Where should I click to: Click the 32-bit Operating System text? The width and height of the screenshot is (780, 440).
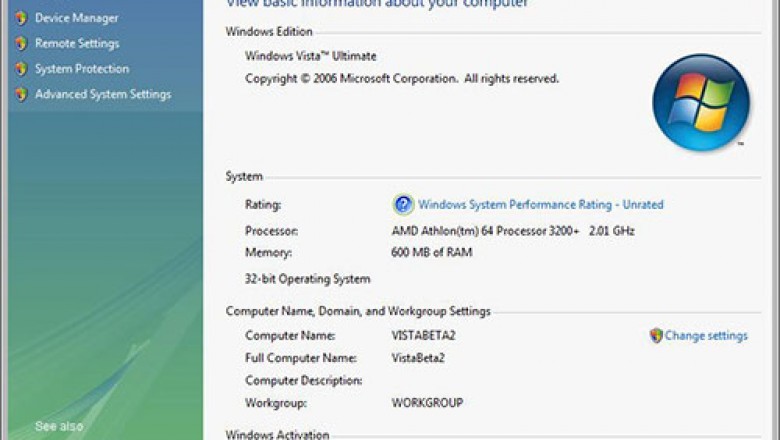click(x=307, y=279)
